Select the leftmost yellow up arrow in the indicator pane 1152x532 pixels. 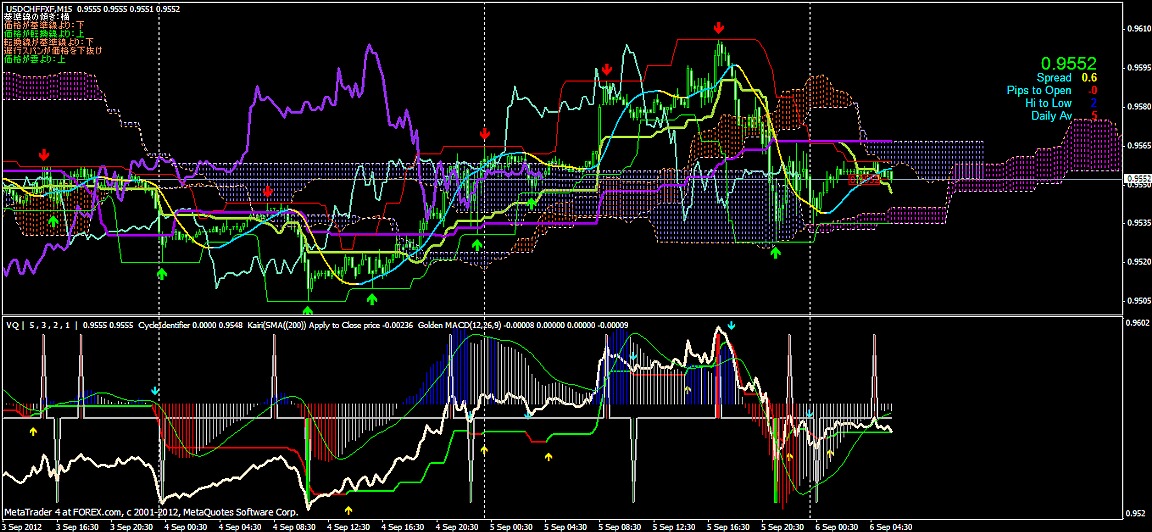(x=33, y=431)
